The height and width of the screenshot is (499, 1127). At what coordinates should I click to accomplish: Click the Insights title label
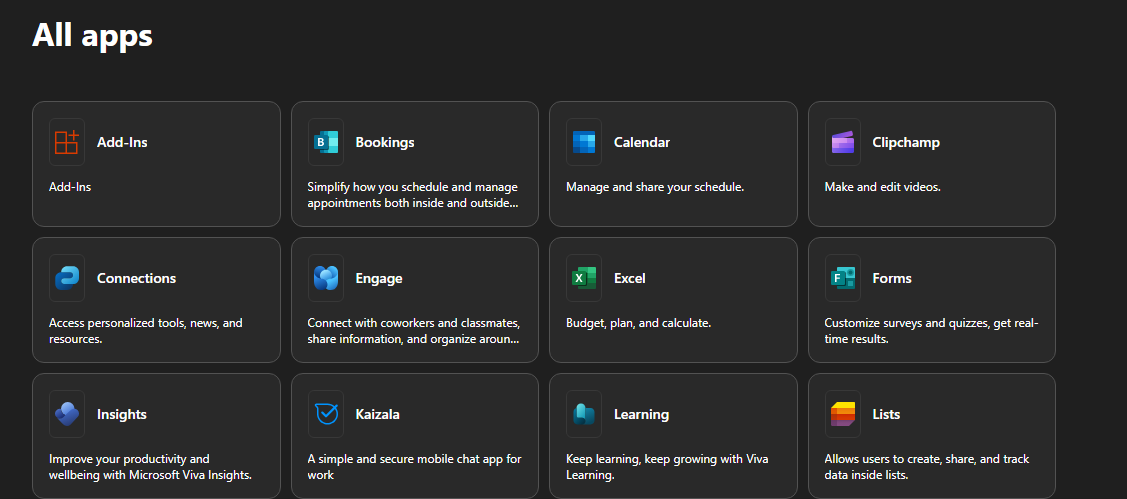click(122, 415)
